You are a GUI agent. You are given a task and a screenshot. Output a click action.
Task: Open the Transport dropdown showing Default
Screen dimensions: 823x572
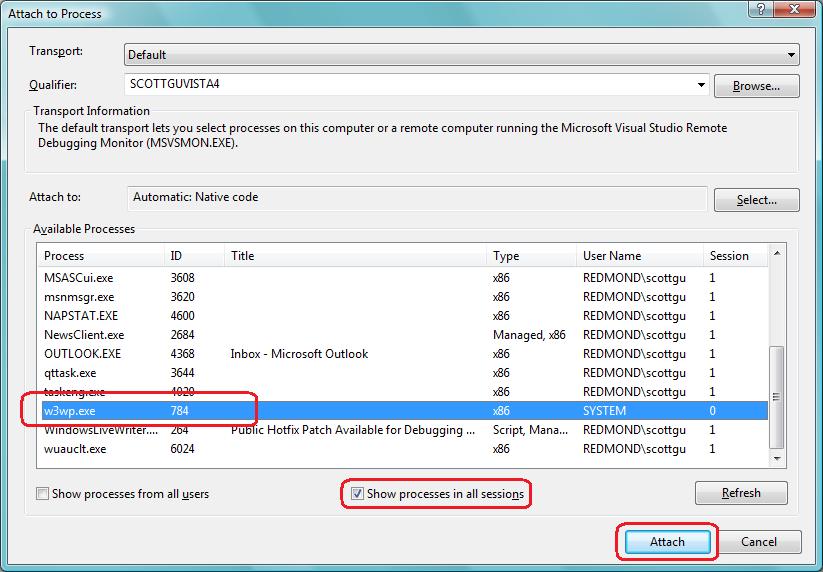pyautogui.click(x=461, y=55)
